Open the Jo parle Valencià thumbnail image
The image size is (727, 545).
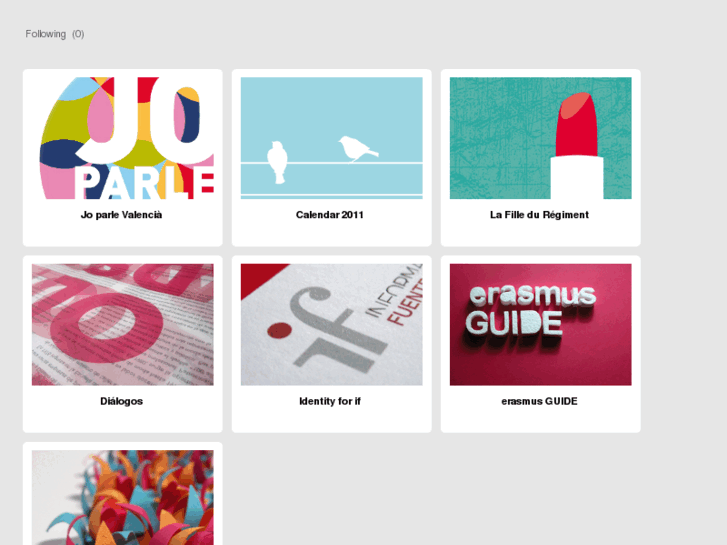(x=122, y=138)
